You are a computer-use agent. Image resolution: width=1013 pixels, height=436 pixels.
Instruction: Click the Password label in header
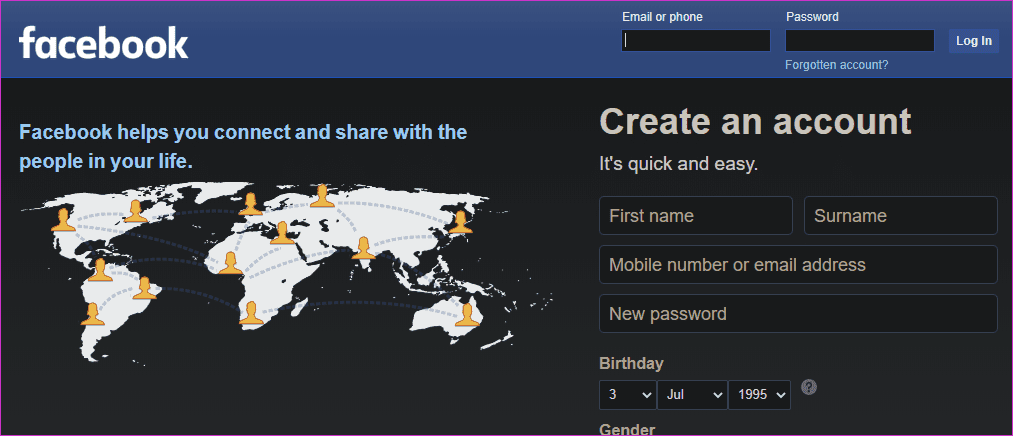(x=812, y=17)
